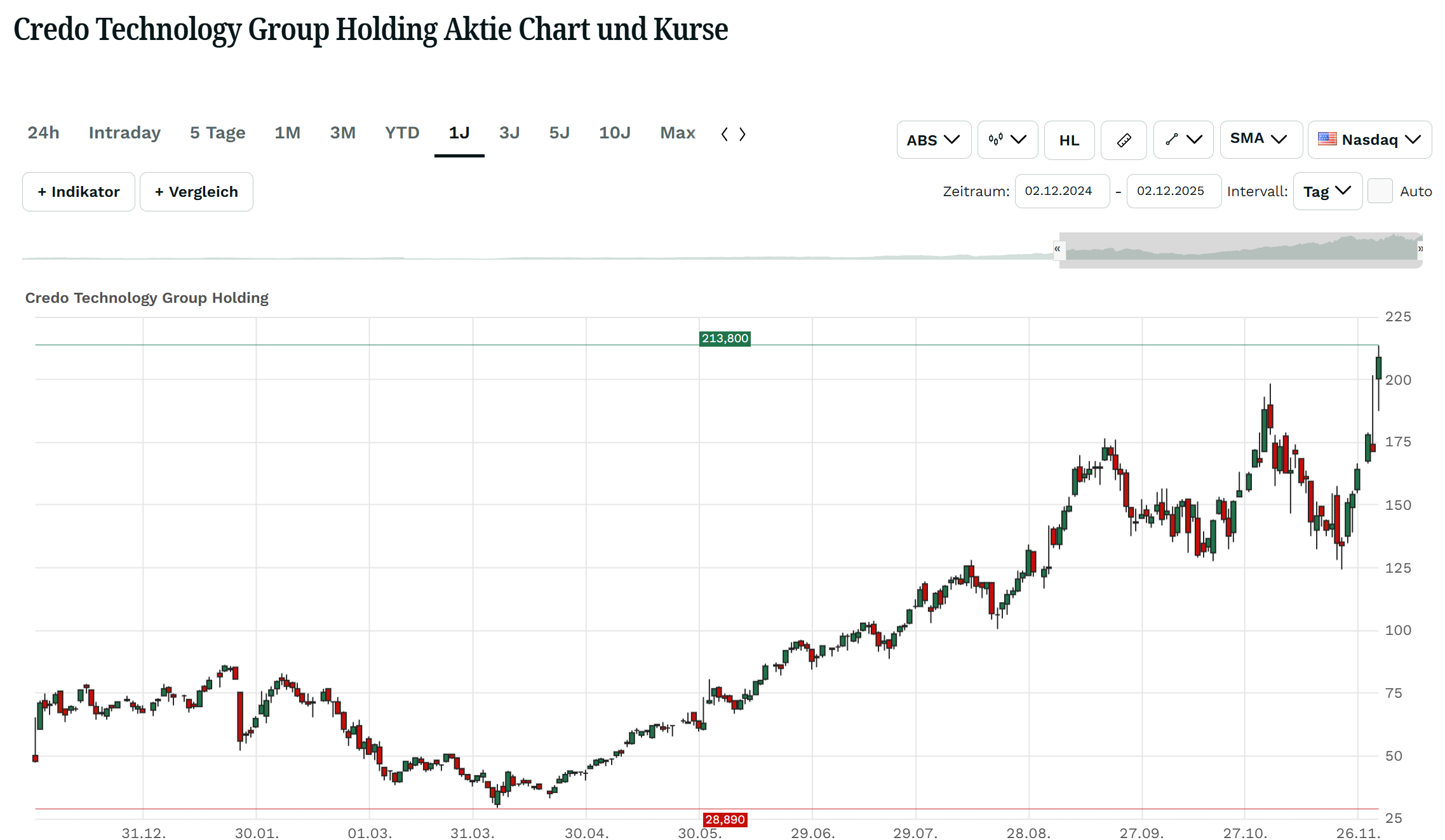Open the Tag interval dropdown

tap(1327, 191)
